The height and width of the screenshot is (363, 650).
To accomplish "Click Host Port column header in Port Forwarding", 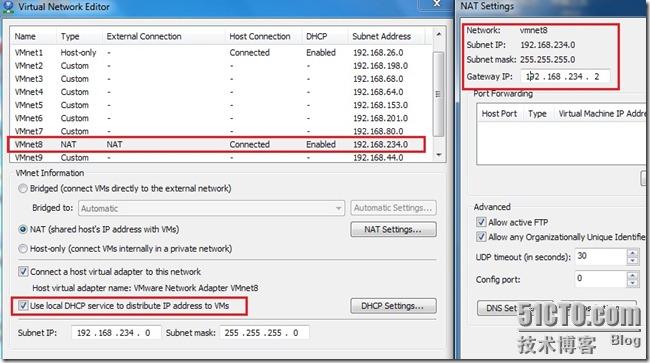I will (500, 114).
